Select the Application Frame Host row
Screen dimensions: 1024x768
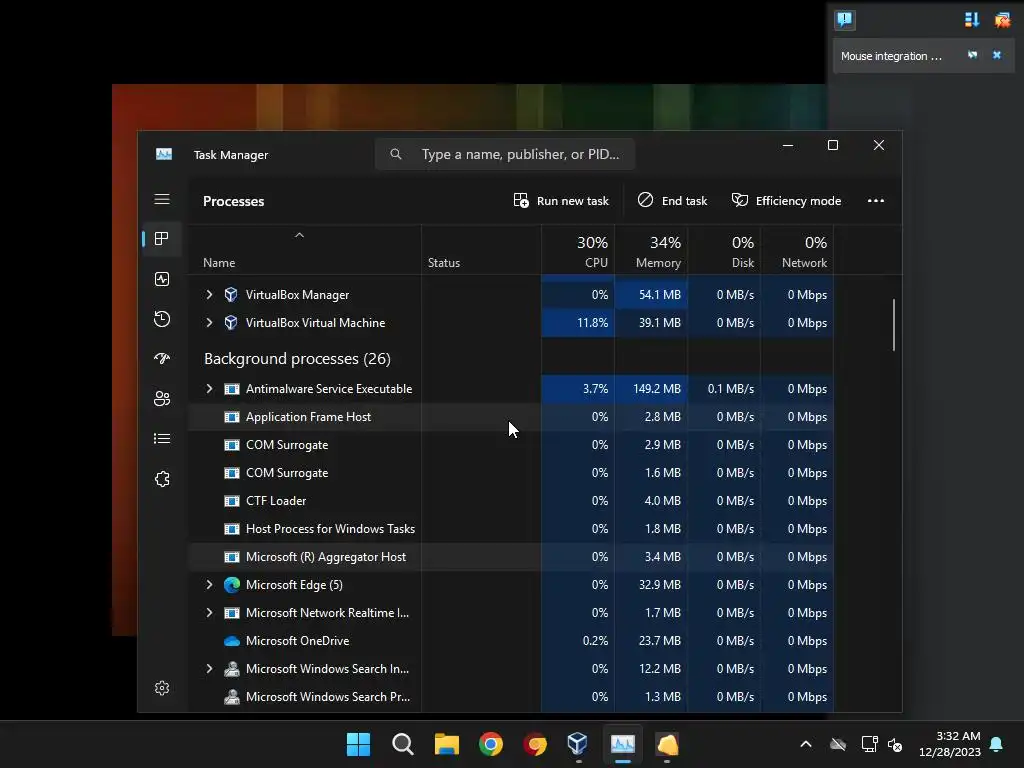[511, 417]
